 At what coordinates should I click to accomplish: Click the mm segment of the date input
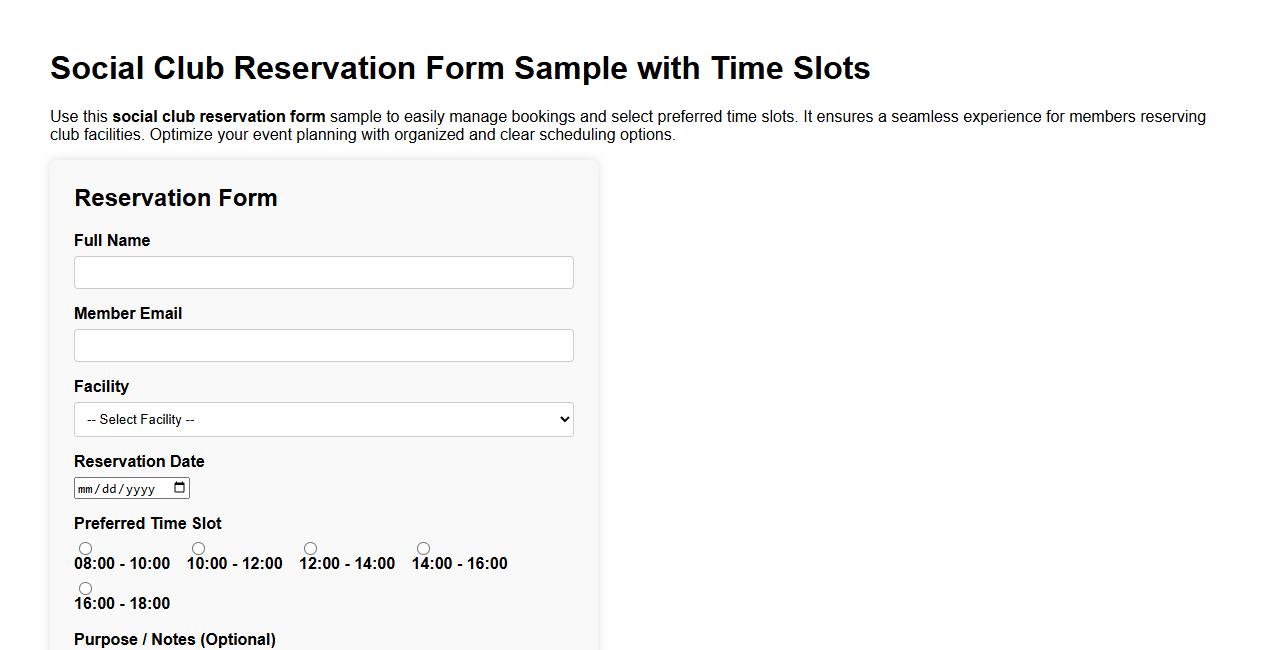pyautogui.click(x=88, y=488)
